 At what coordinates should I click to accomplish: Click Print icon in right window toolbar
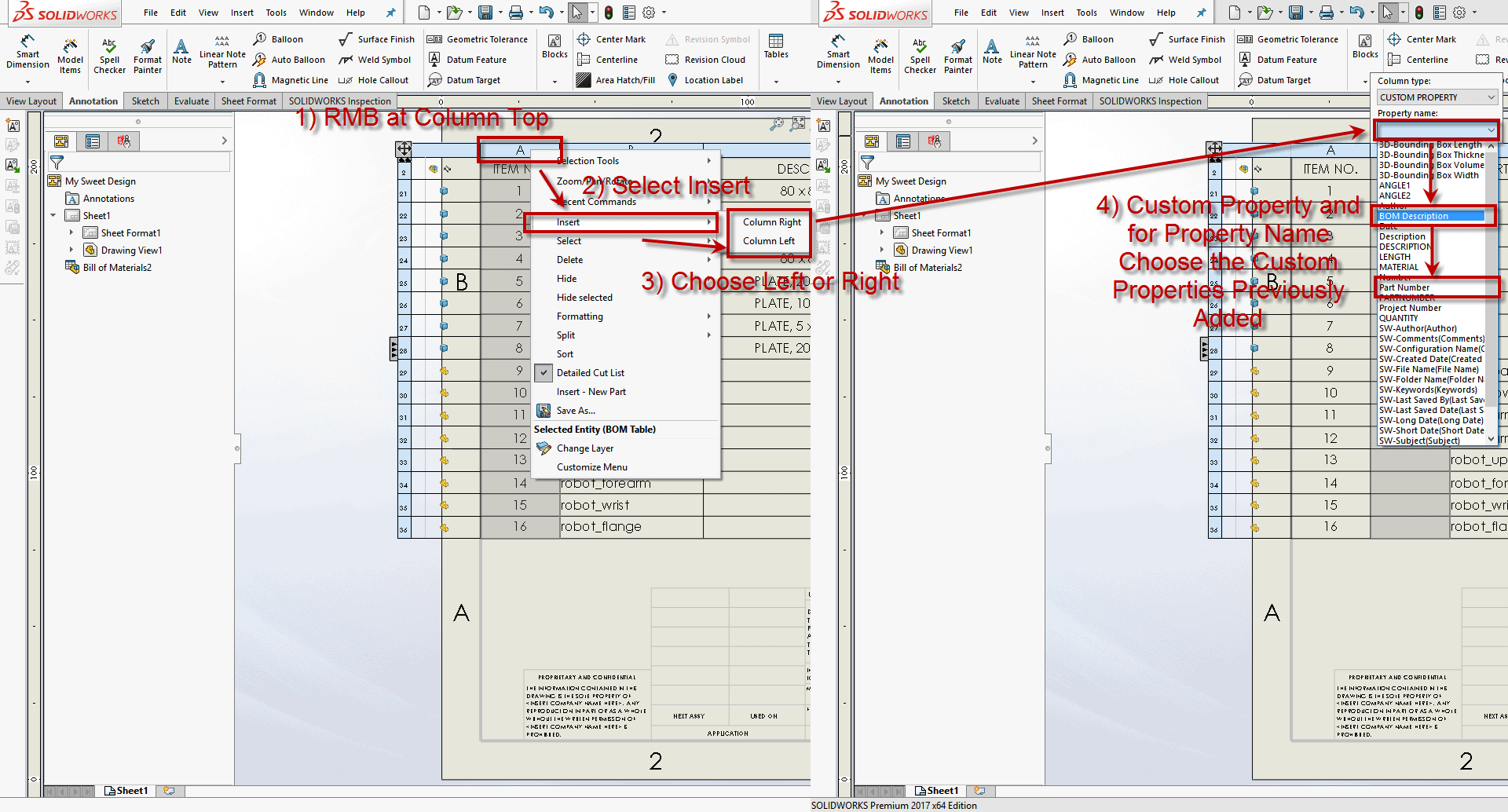coord(1326,13)
